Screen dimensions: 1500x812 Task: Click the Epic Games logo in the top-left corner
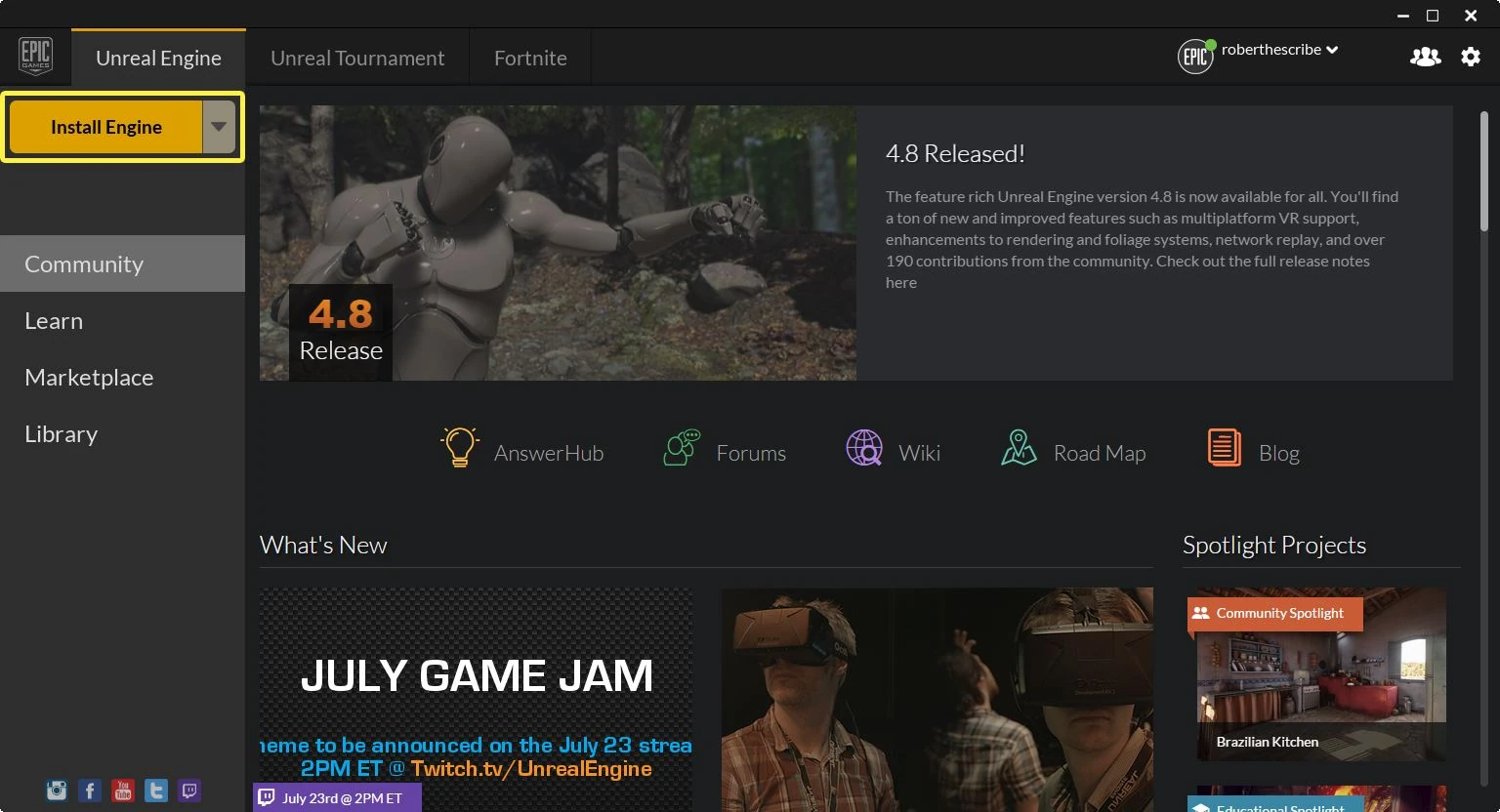(x=36, y=56)
